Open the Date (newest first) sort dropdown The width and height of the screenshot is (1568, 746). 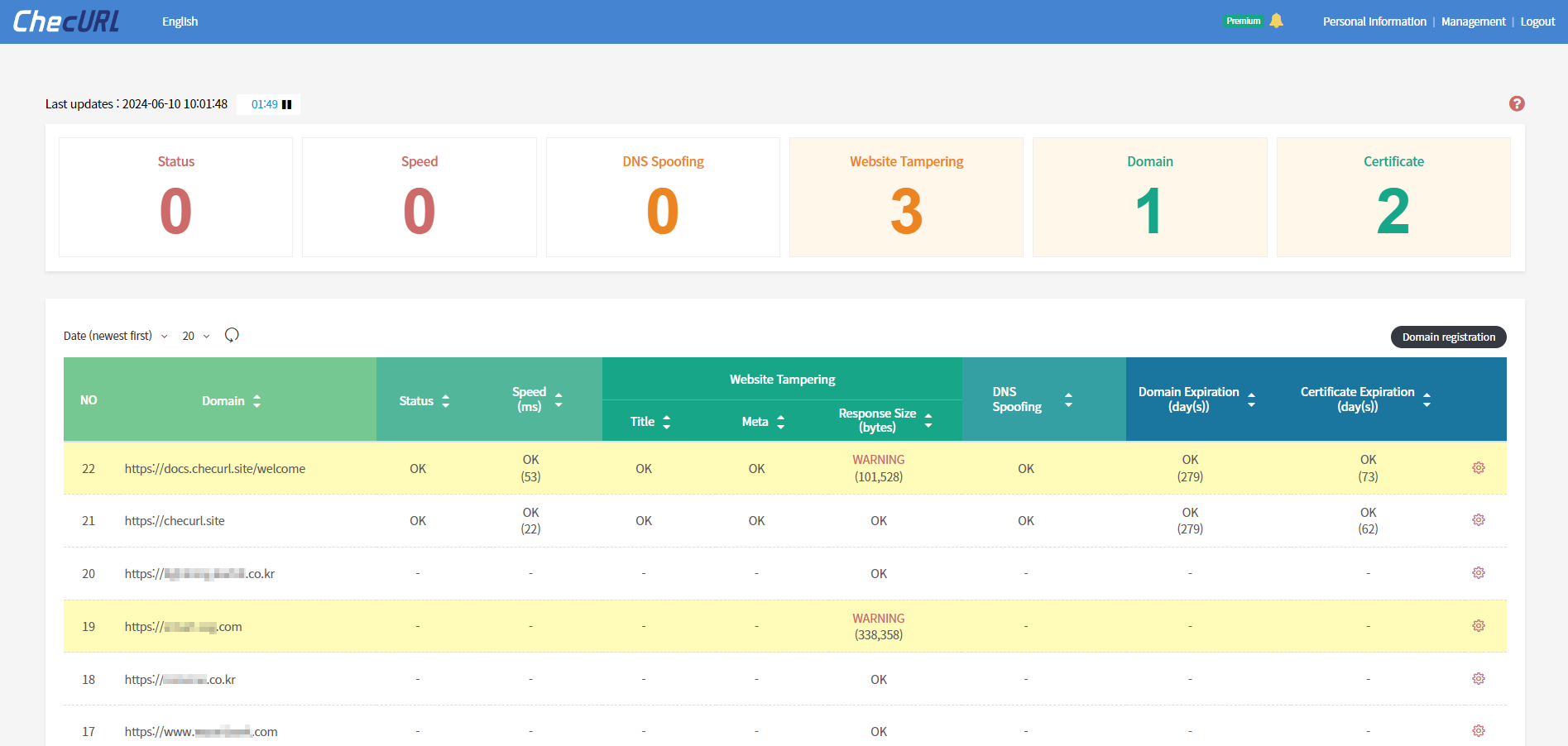[116, 336]
